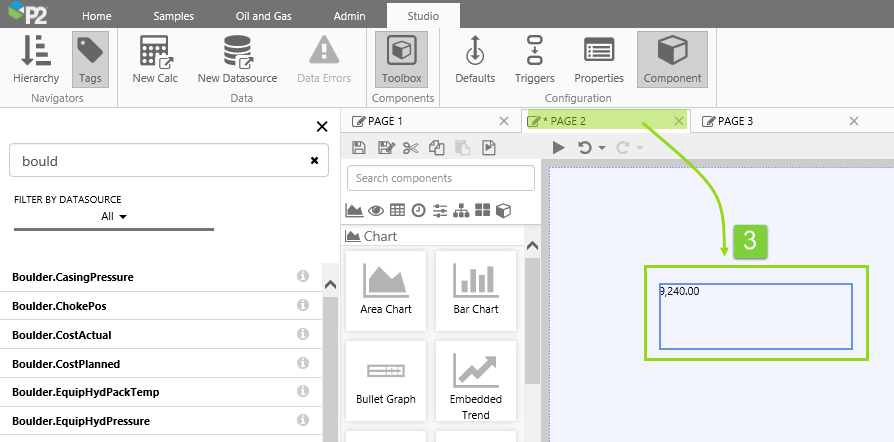Click the Play preview button
This screenshot has width=894, height=442.
(x=559, y=148)
